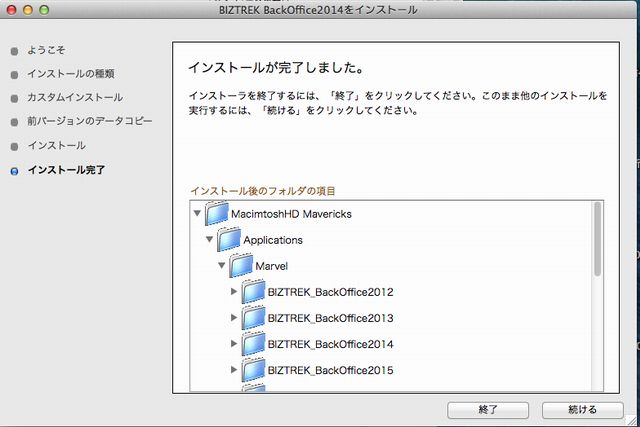The width and height of the screenshot is (640, 427).
Task: Click the BIZTREK_BackOffice2012 folder icon
Action: (x=253, y=292)
